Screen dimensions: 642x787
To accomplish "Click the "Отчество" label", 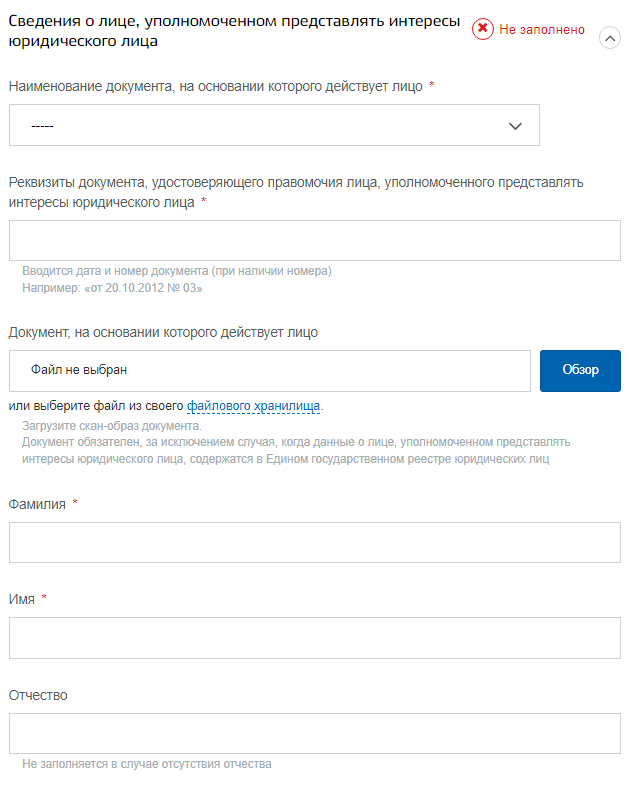I will click(x=38, y=695).
